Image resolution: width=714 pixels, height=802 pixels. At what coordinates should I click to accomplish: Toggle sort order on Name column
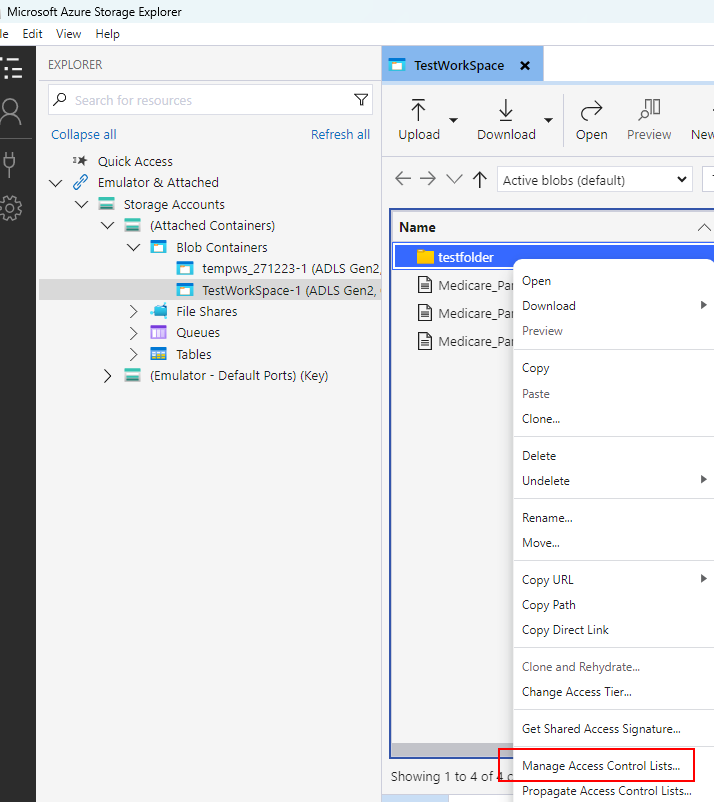(x=704, y=228)
